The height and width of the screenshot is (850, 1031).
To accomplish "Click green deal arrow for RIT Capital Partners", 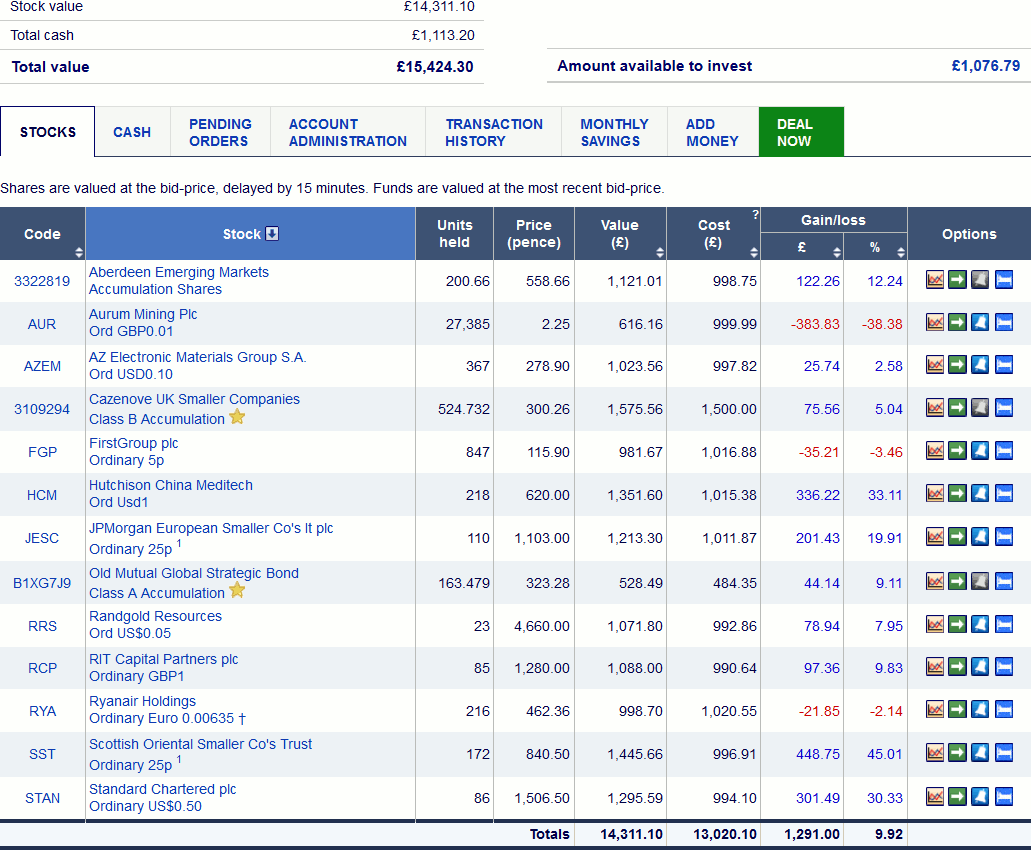I will point(957,667).
